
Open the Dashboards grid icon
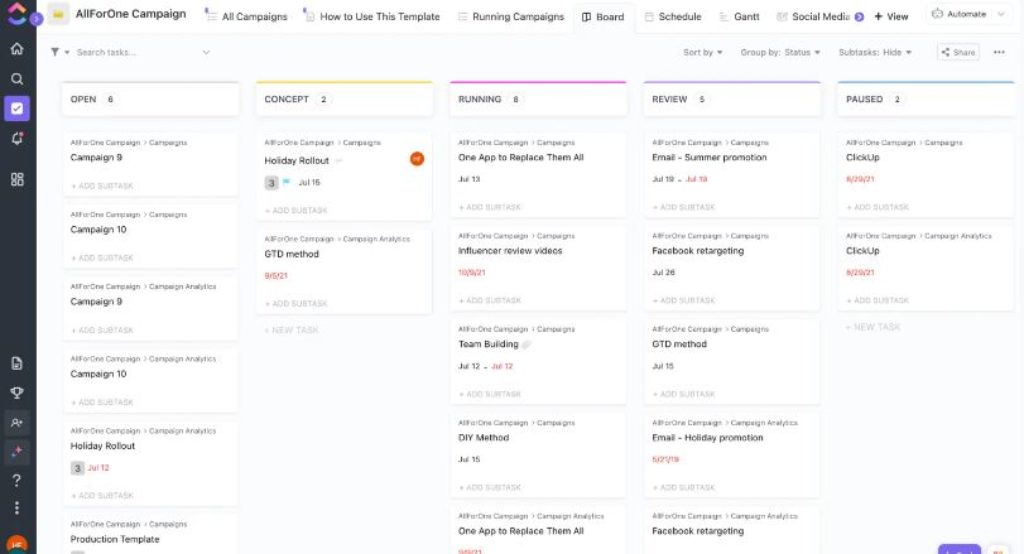(17, 179)
